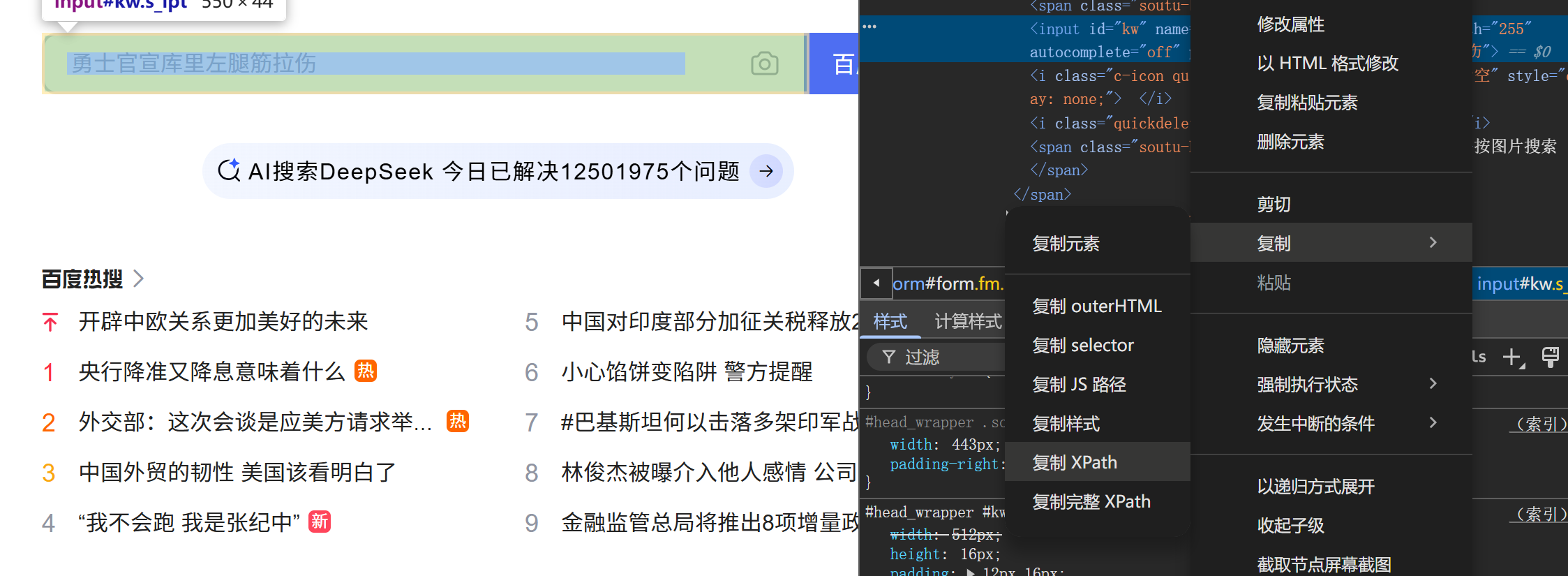
Task: Click the 热 badge beside 央行降准又降息
Action: [x=366, y=371]
